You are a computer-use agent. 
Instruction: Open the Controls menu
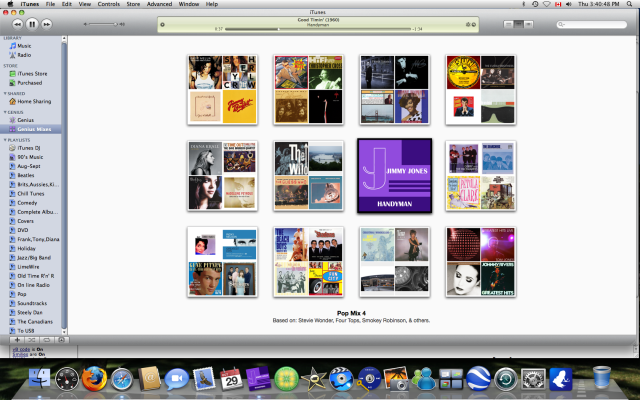109,4
